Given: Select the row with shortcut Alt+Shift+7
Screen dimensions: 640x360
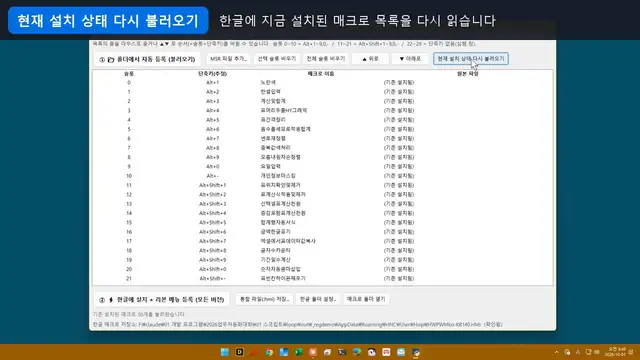Looking at the screenshot, I should 322,241.
